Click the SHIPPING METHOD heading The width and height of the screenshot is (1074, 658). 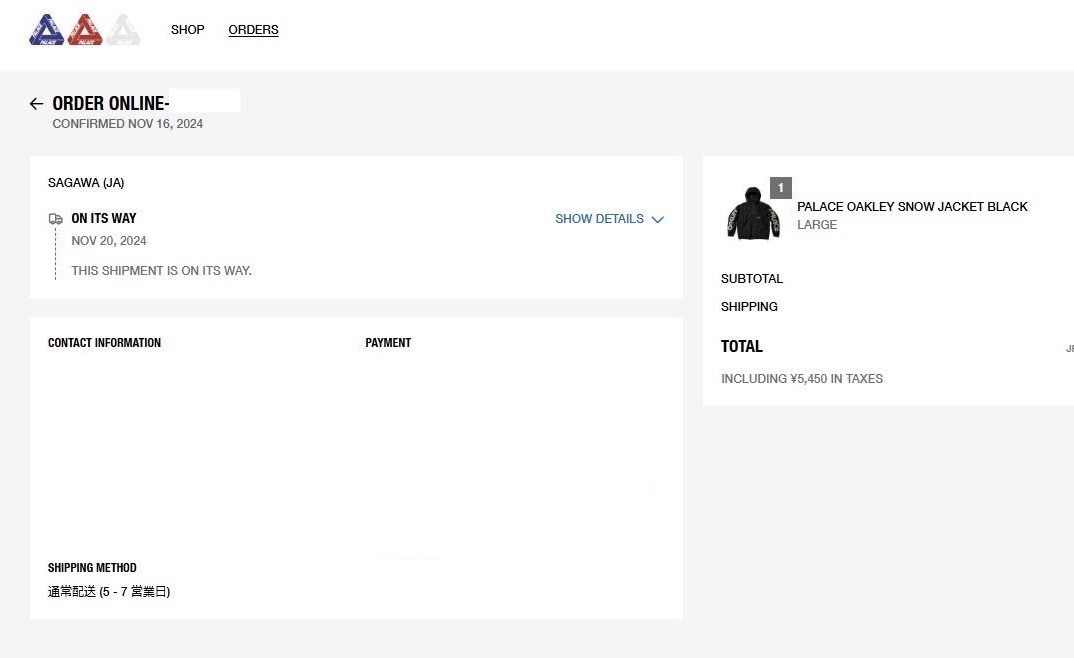92,568
